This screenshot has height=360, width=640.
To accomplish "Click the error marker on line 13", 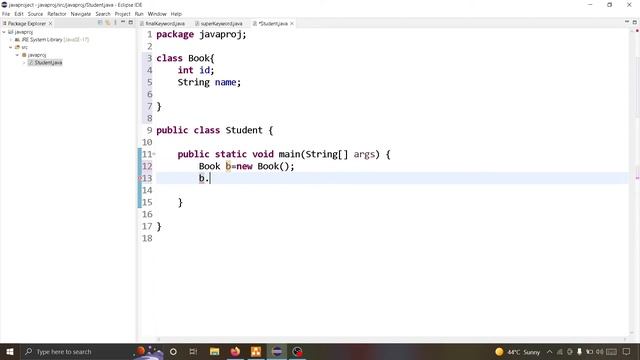I will pos(140,178).
